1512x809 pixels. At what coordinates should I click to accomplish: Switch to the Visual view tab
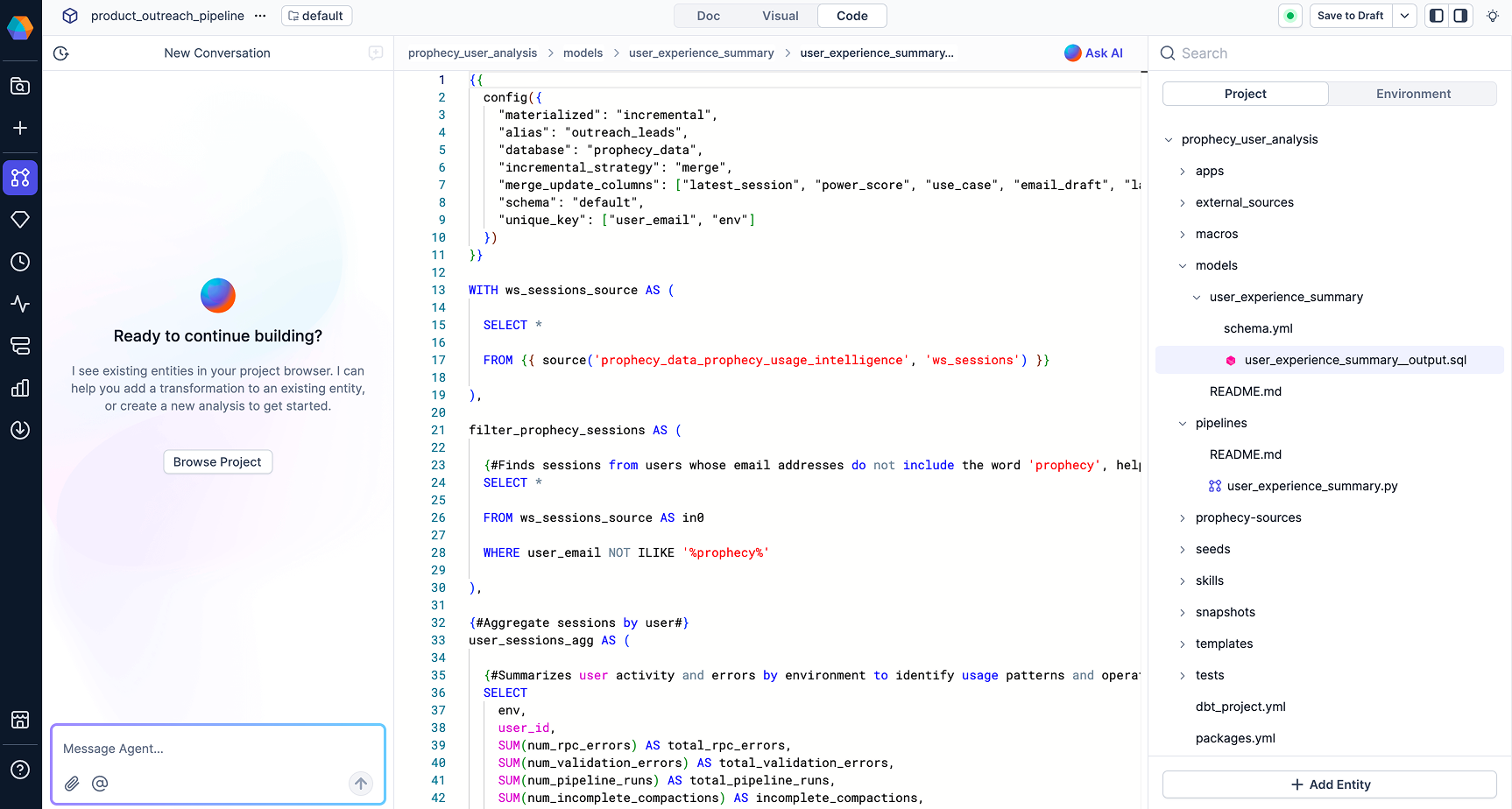[x=781, y=16]
